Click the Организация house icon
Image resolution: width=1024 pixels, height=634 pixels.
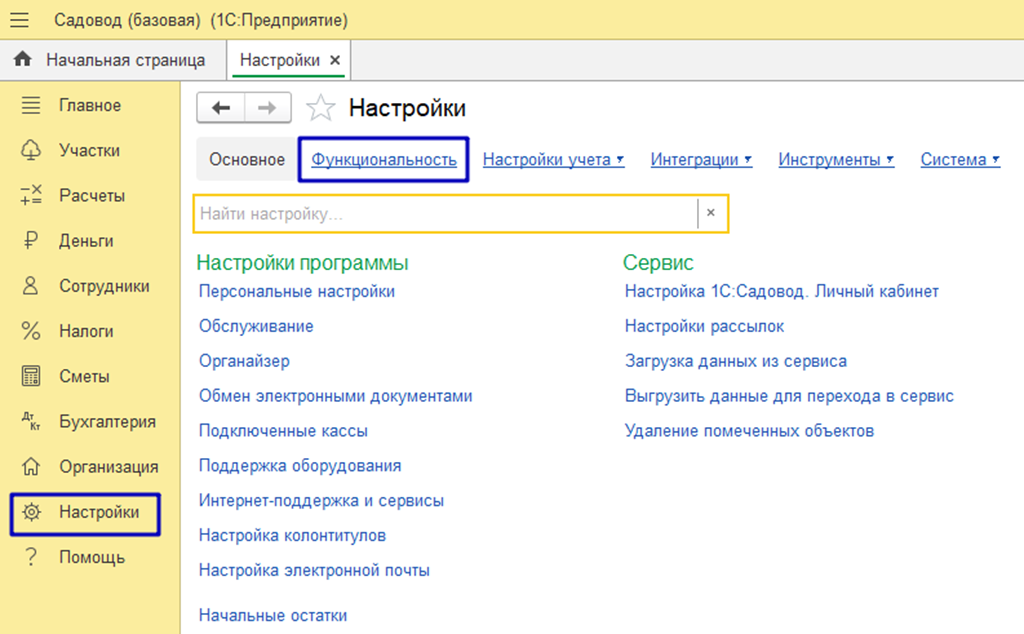click(x=31, y=466)
